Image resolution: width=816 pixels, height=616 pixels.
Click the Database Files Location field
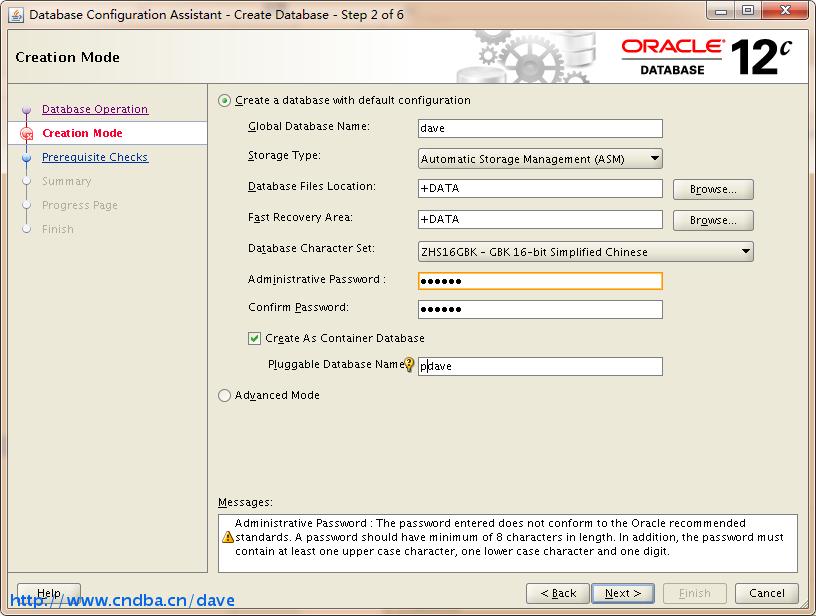coord(540,188)
